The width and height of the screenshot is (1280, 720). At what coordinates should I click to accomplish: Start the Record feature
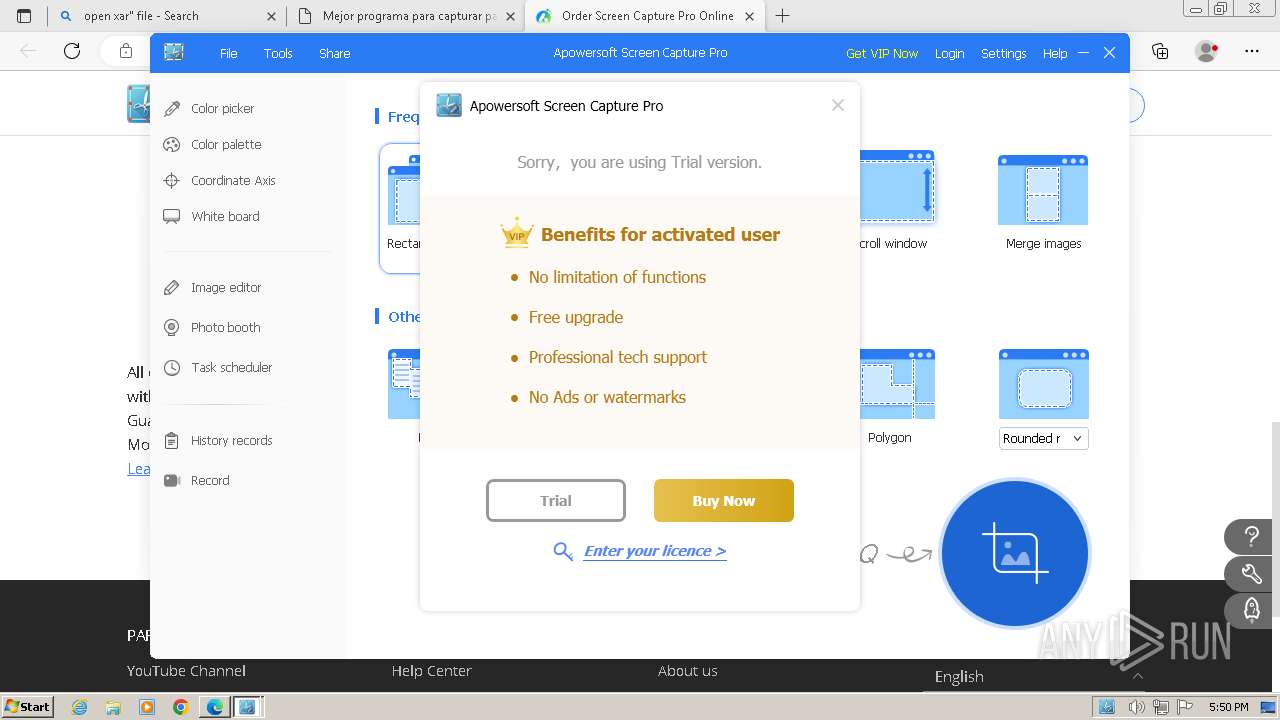point(196,480)
